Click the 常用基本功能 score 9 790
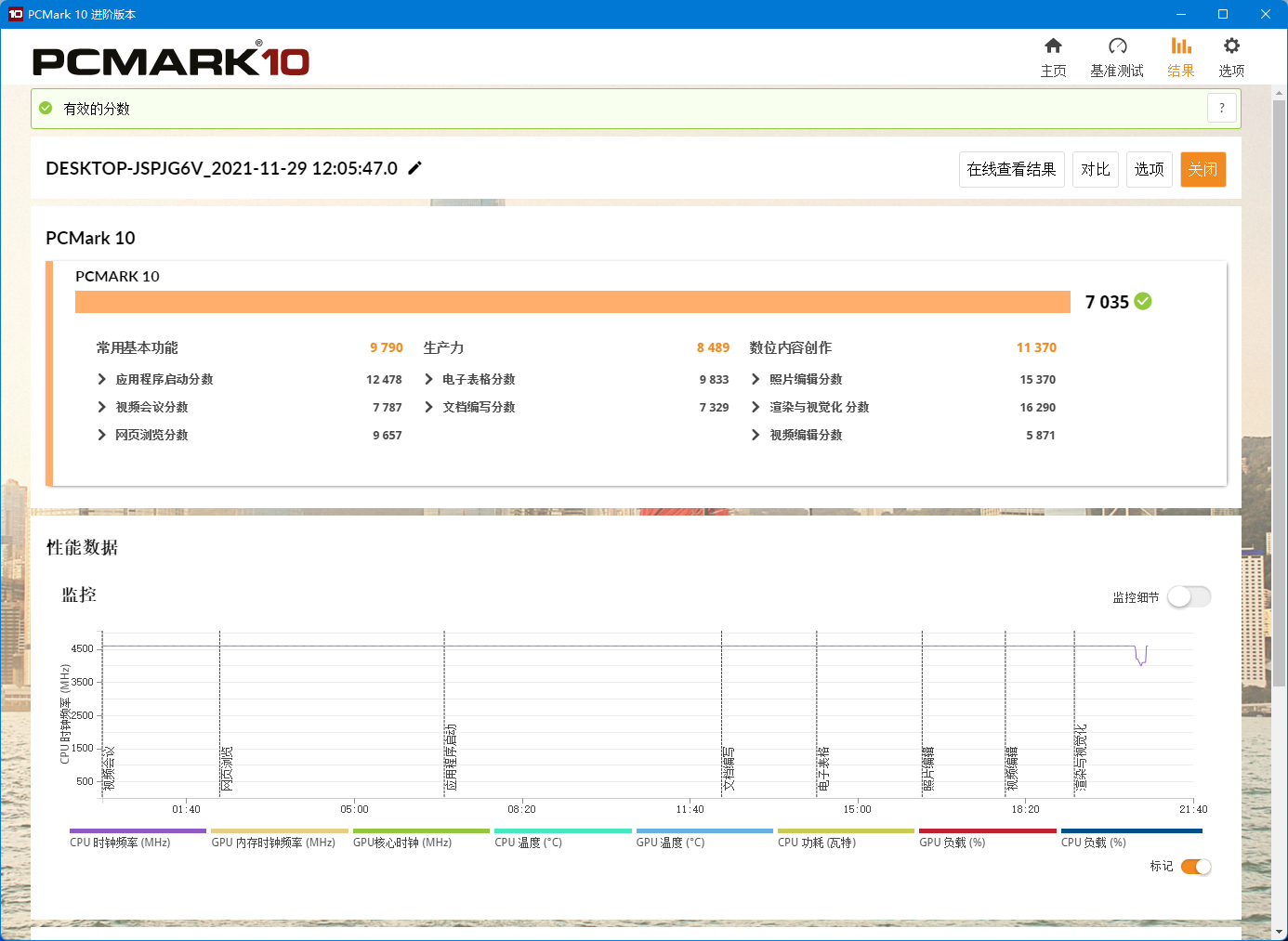The width and height of the screenshot is (1288, 941). [x=387, y=347]
